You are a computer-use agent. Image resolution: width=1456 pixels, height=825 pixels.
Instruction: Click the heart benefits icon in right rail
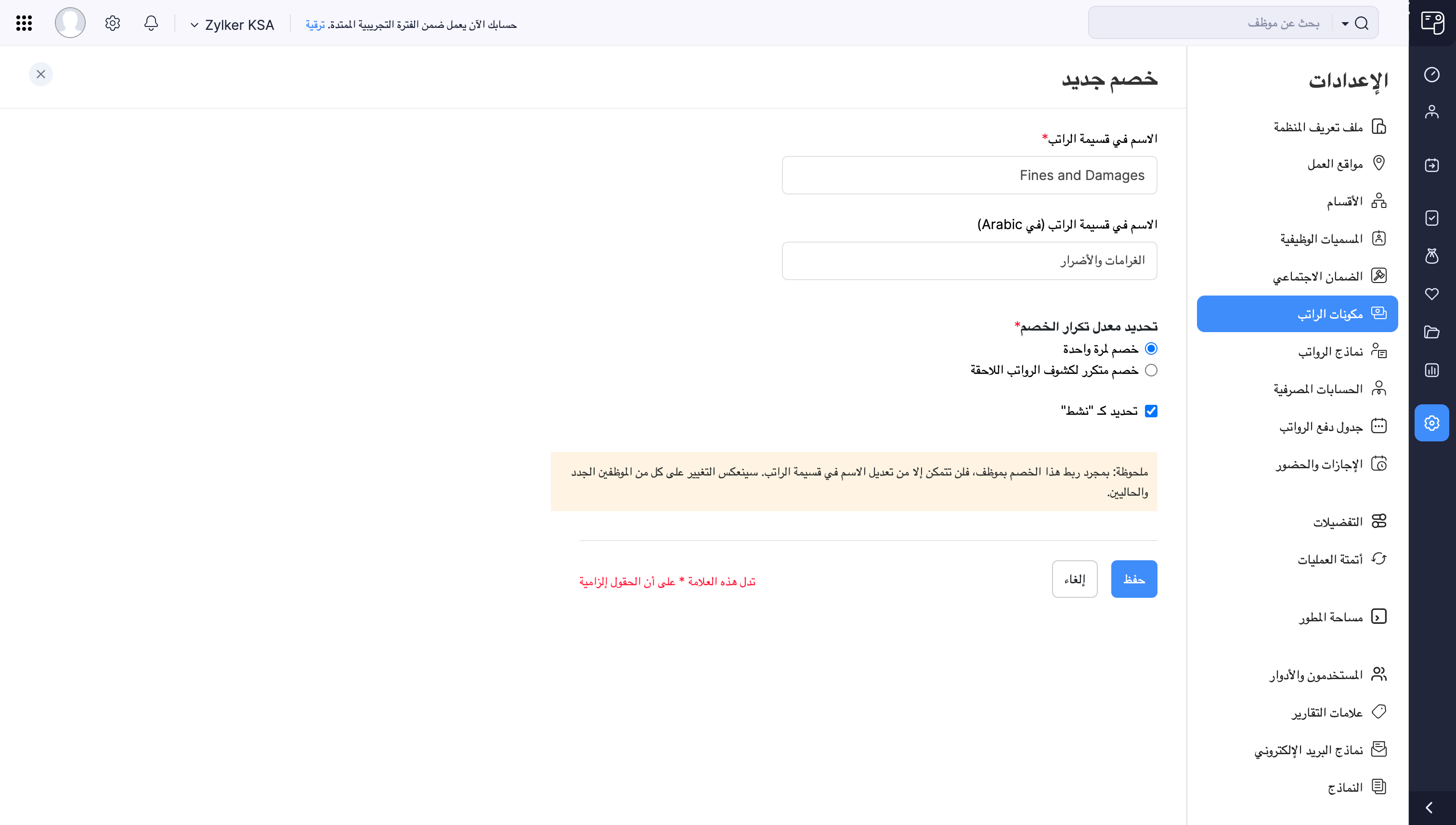[x=1431, y=294]
